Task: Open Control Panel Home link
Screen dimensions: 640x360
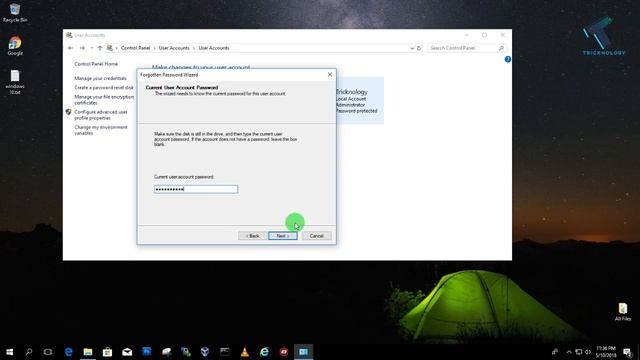Action: pyautogui.click(x=96, y=64)
